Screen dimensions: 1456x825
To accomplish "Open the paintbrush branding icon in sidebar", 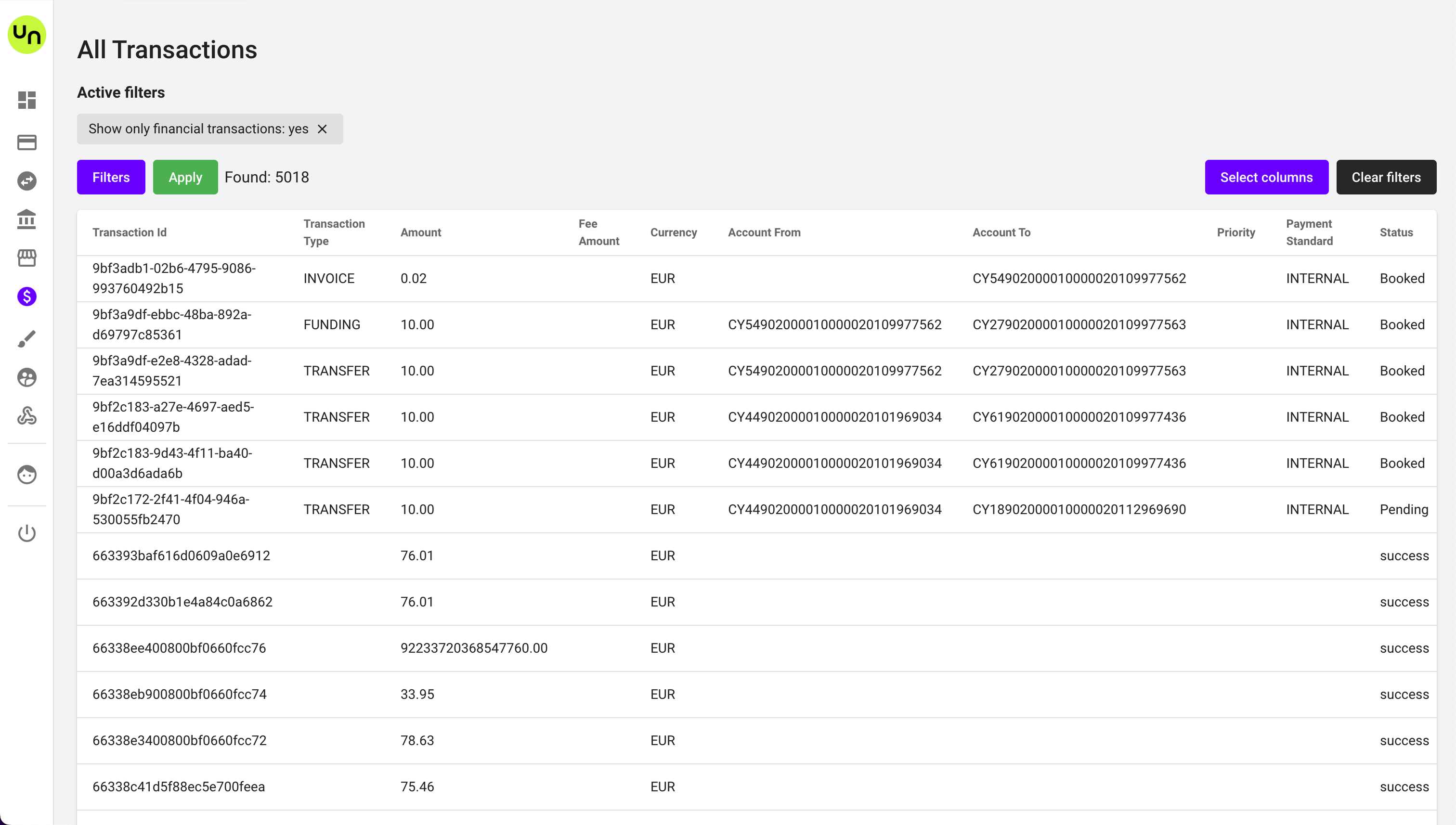I will (26, 339).
